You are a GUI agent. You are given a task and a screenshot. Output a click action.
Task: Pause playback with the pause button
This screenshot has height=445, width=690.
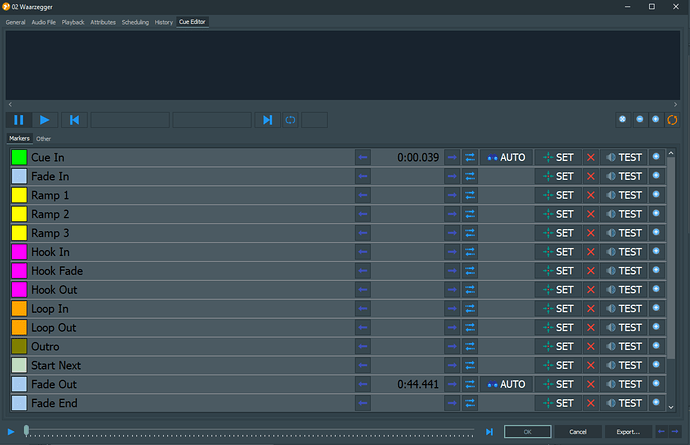(x=19, y=120)
